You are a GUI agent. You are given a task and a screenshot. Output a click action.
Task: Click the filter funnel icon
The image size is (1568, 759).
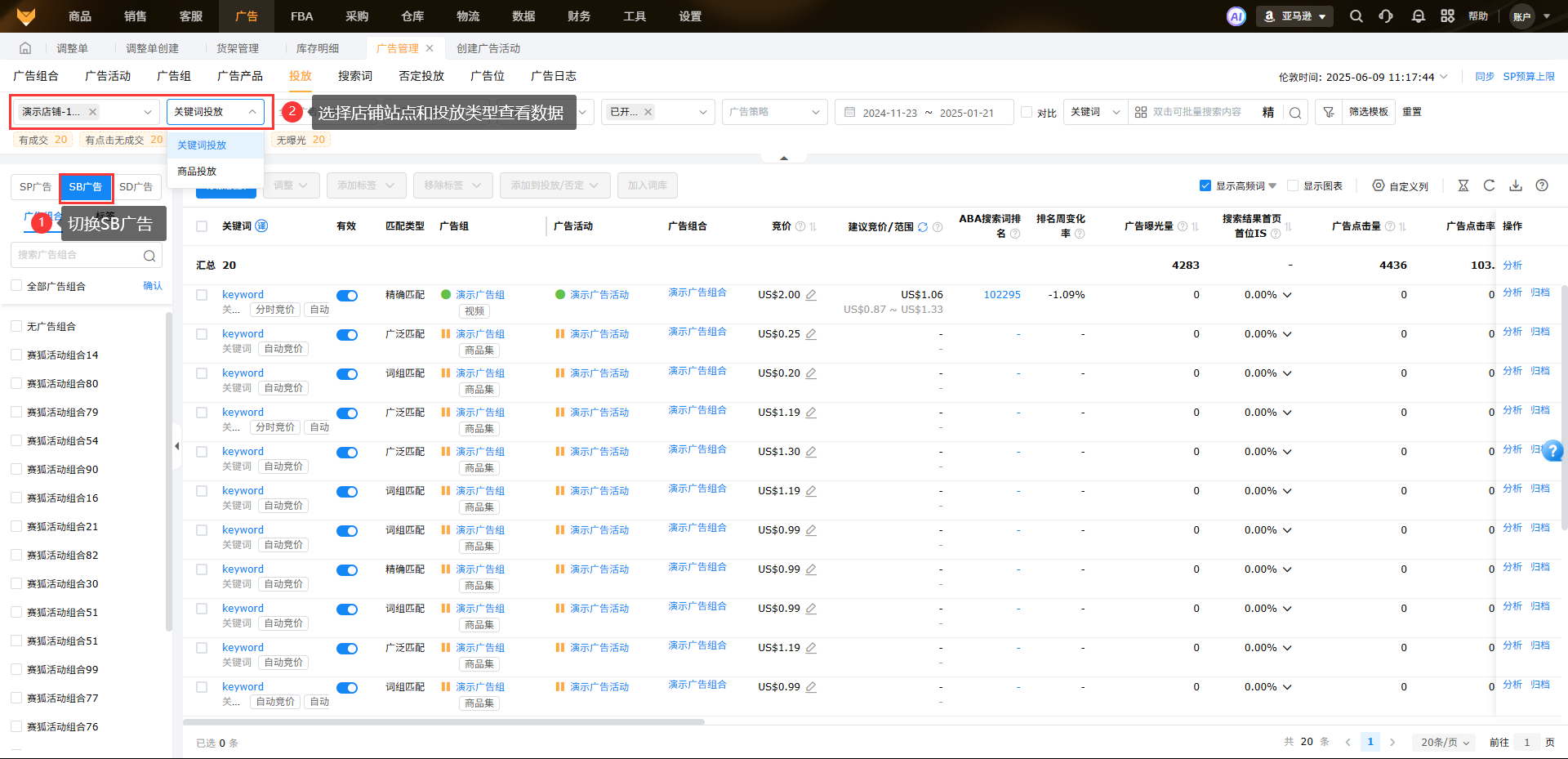[1329, 112]
